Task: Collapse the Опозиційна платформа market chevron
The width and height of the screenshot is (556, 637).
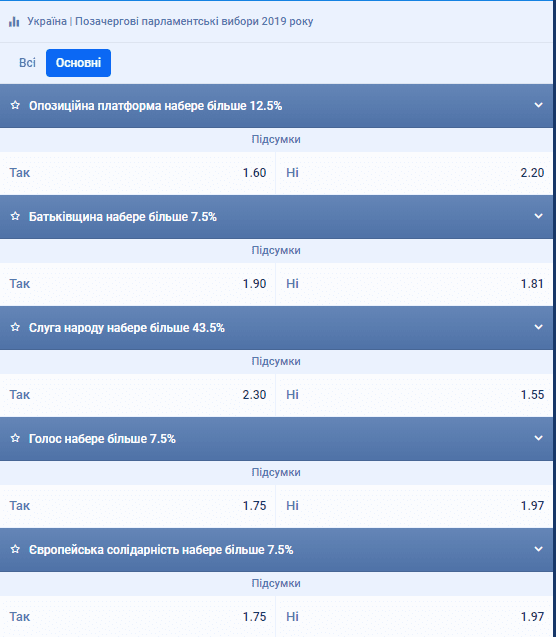Action: (x=539, y=105)
